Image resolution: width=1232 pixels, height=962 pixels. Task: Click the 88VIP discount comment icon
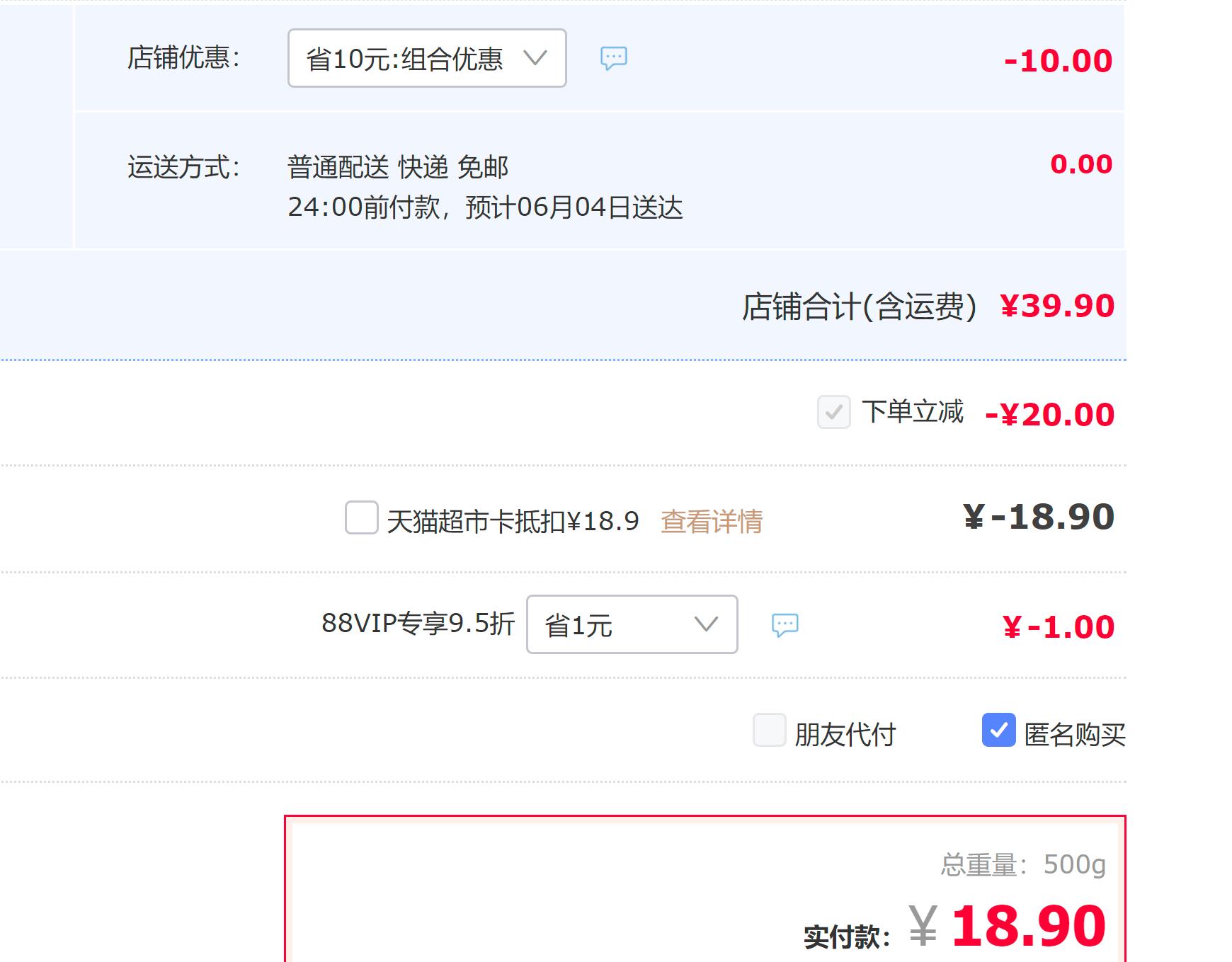click(x=785, y=625)
